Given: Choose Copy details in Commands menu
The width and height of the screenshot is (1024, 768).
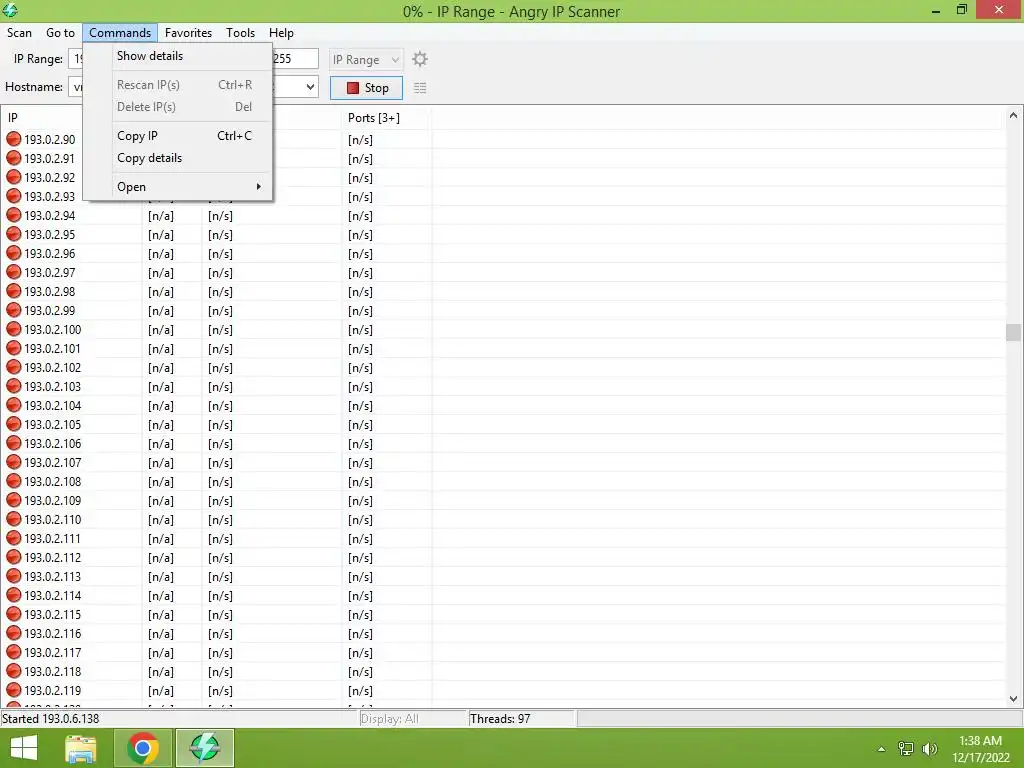Looking at the screenshot, I should pos(189,158).
